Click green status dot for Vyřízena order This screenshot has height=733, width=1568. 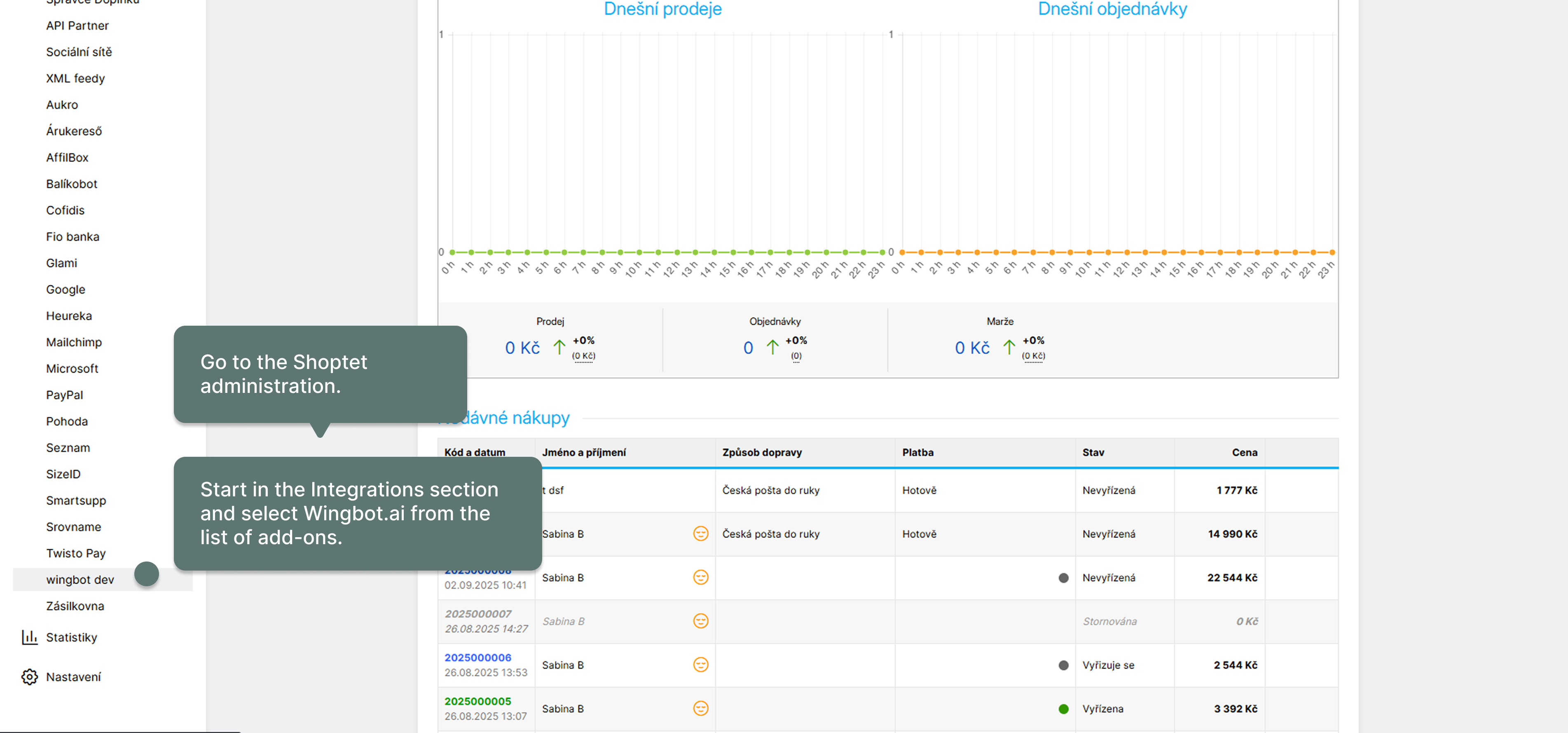click(1063, 709)
